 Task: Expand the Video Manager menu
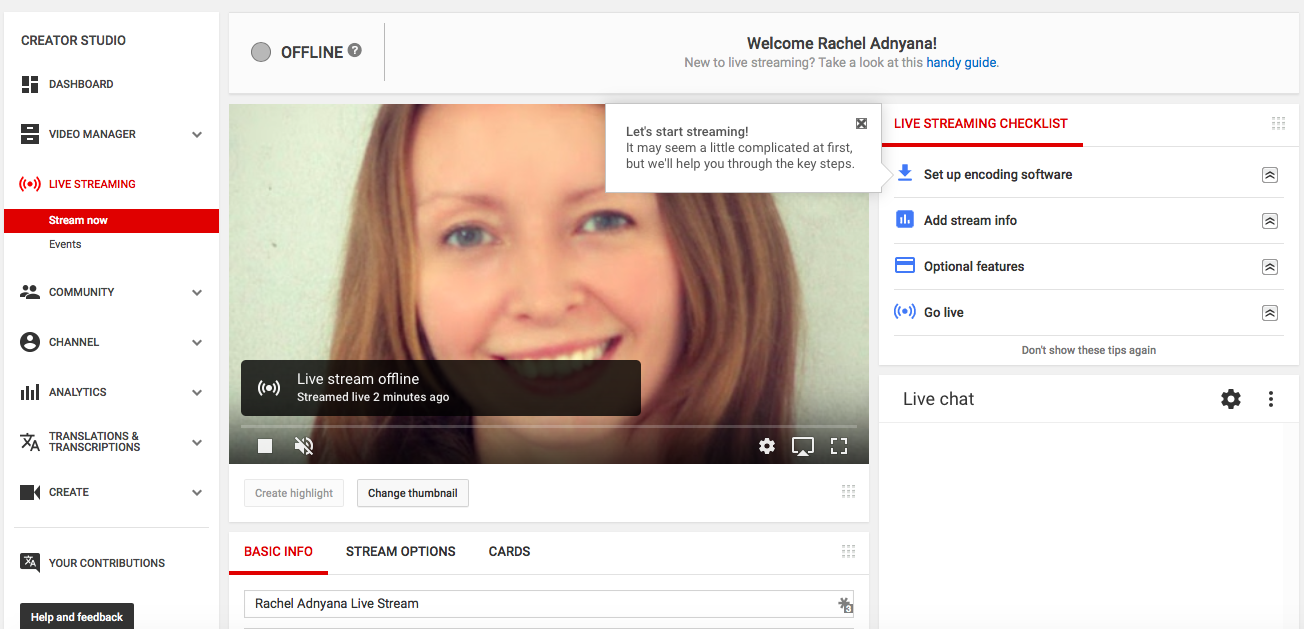(197, 134)
